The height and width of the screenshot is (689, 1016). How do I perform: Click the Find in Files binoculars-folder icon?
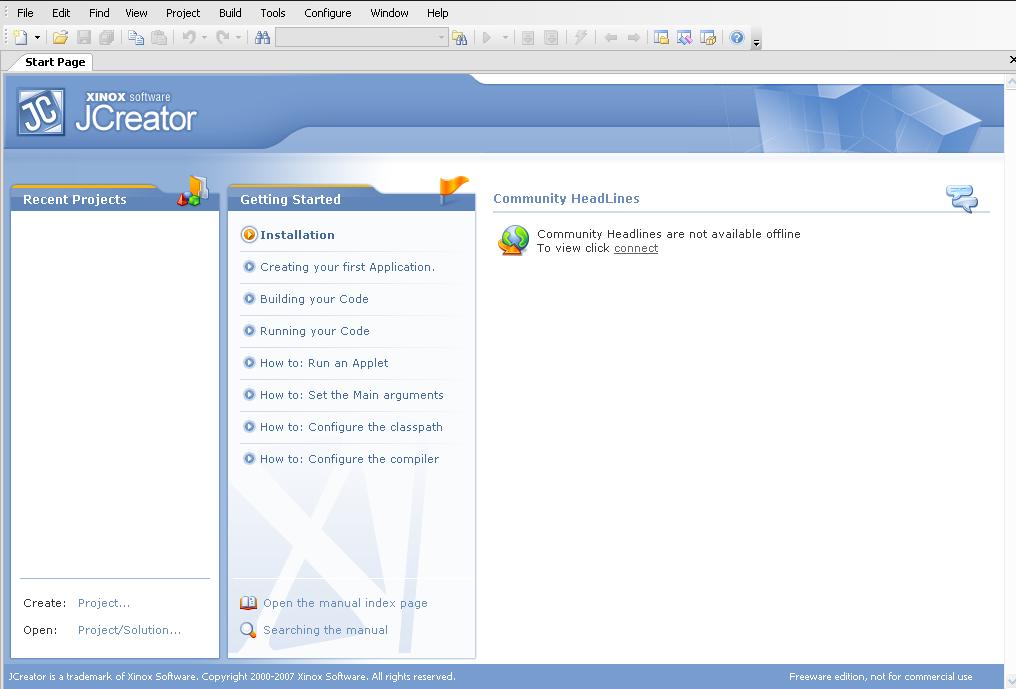click(459, 38)
